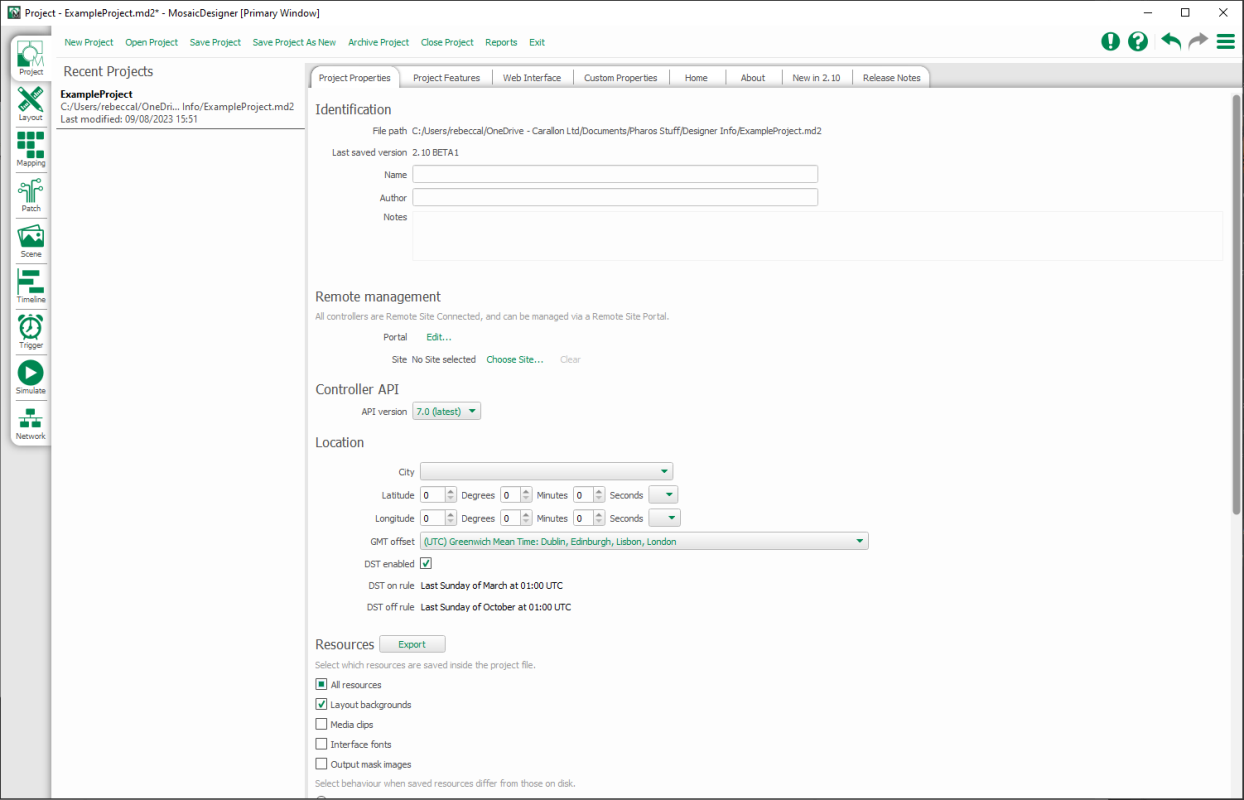Viewport: 1244px width, 800px height.
Task: Expand the API version dropdown
Action: pyautogui.click(x=447, y=411)
